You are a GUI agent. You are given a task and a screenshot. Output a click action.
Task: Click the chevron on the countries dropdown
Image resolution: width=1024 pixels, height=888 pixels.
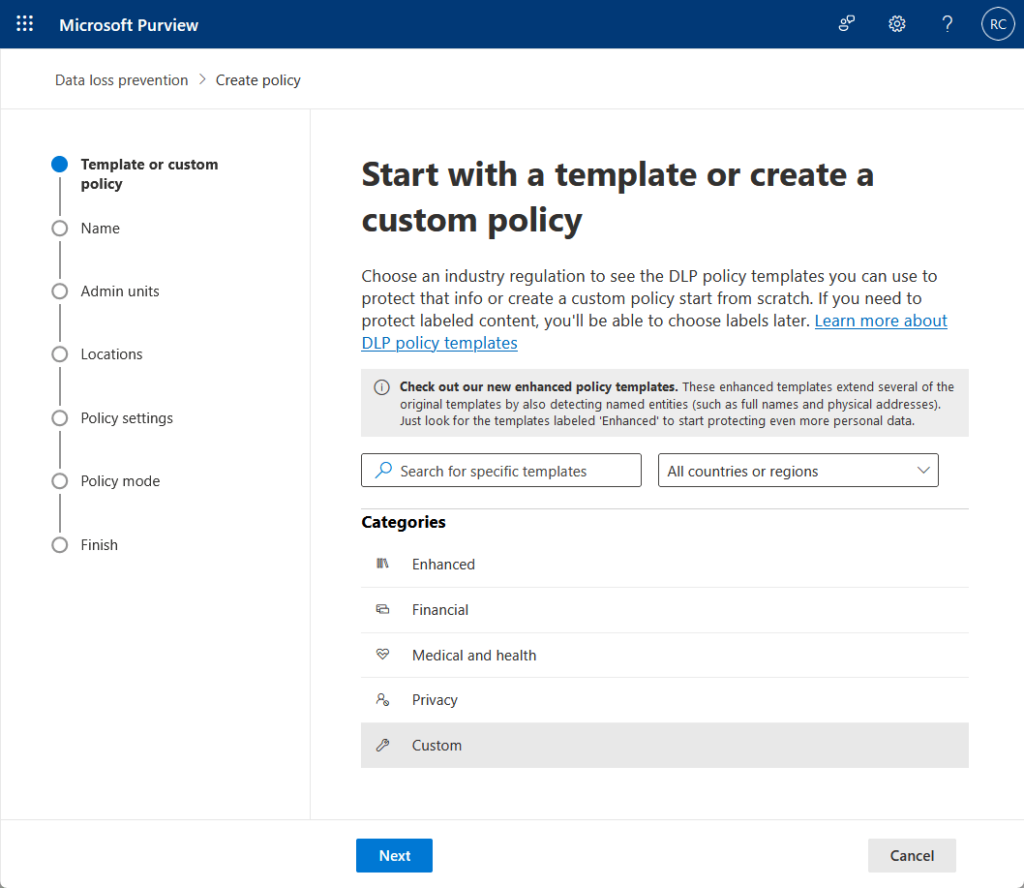tap(923, 470)
